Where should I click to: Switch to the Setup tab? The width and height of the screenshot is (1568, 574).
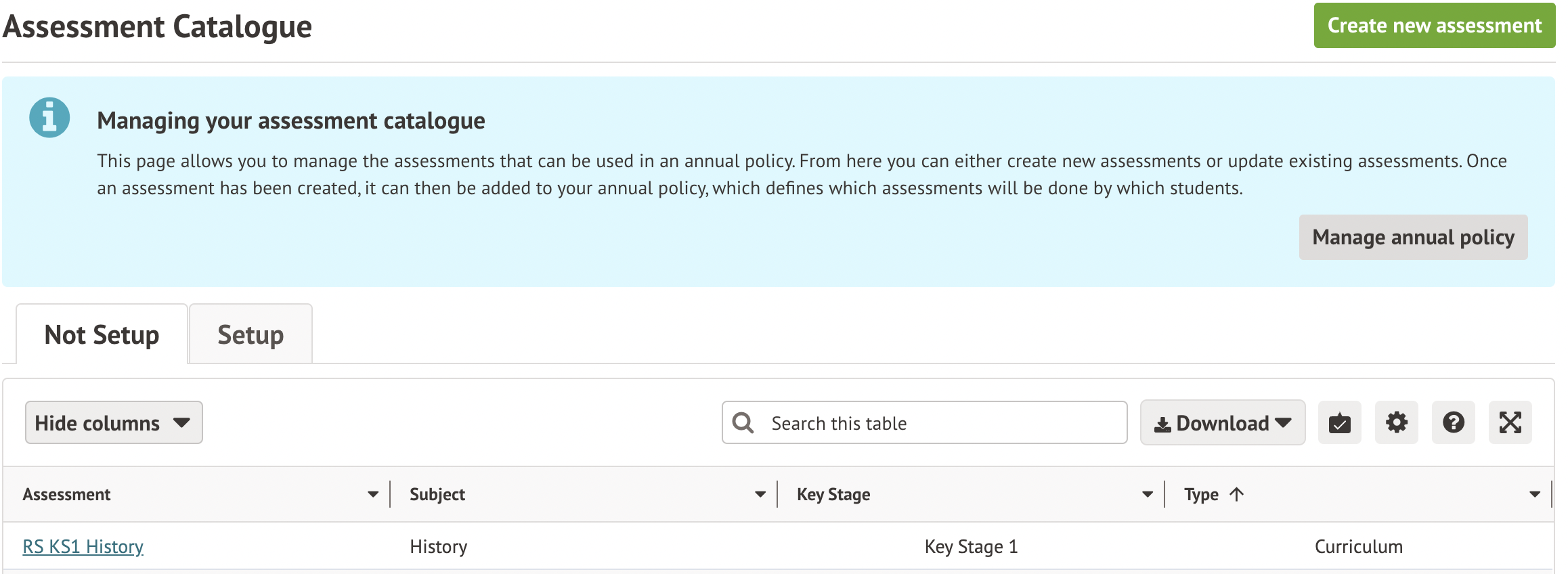[x=251, y=335]
